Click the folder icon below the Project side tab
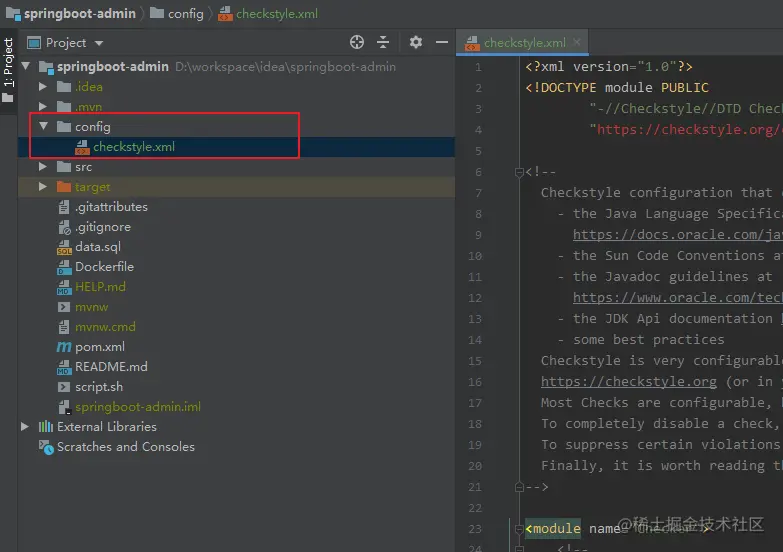This screenshot has height=552, width=783. coord(7,97)
